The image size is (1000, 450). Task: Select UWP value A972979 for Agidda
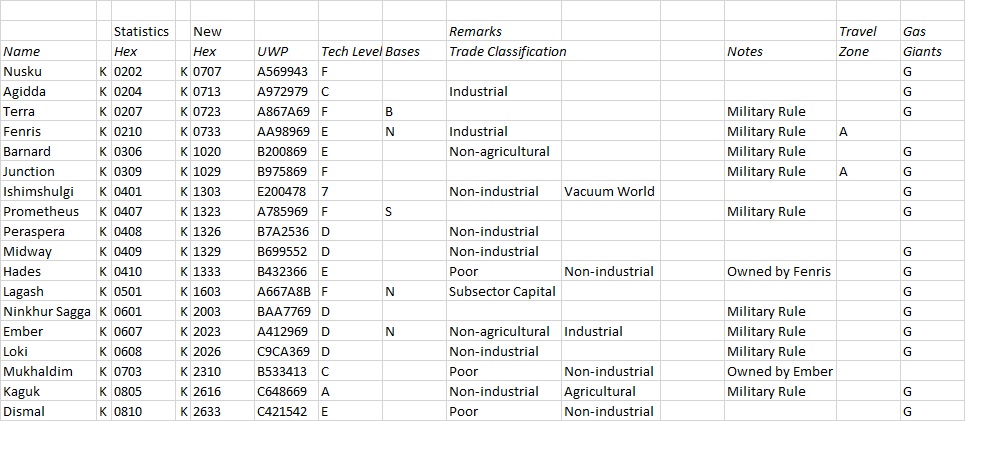(x=286, y=91)
